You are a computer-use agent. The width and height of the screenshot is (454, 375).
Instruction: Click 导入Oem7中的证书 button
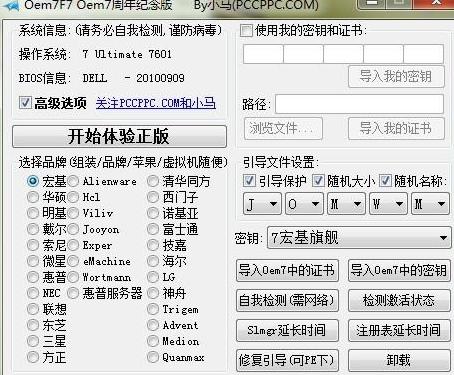click(287, 270)
